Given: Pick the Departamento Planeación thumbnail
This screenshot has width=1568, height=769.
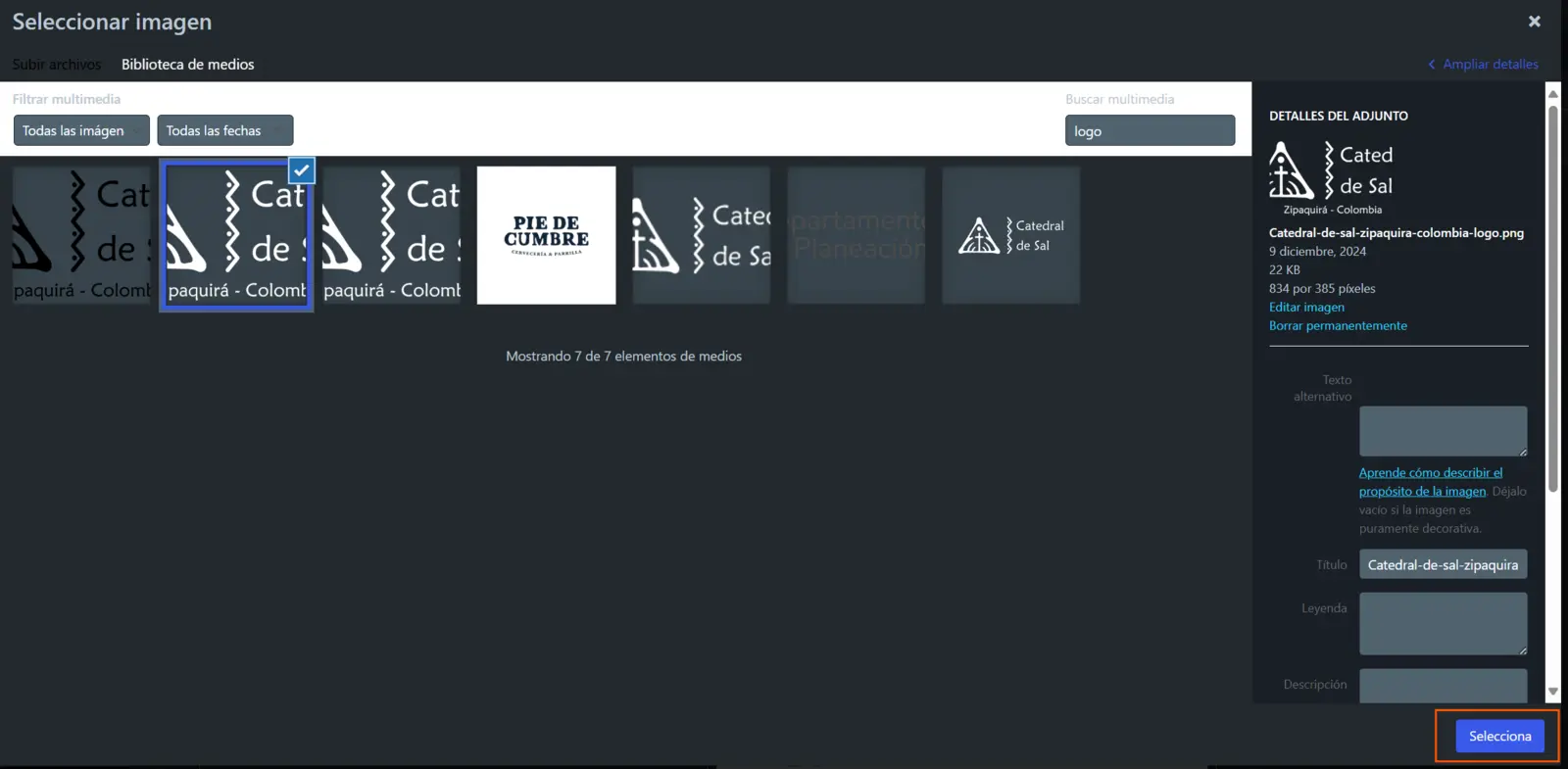Looking at the screenshot, I should coord(856,235).
